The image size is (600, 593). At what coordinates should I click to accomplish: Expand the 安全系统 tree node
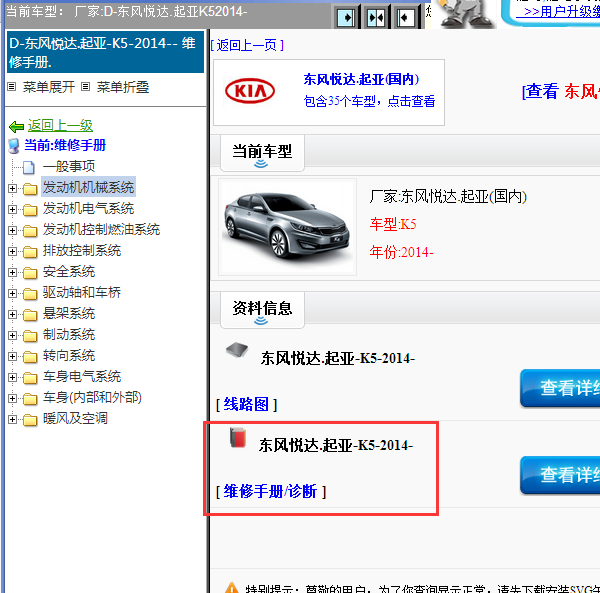tap(12, 272)
